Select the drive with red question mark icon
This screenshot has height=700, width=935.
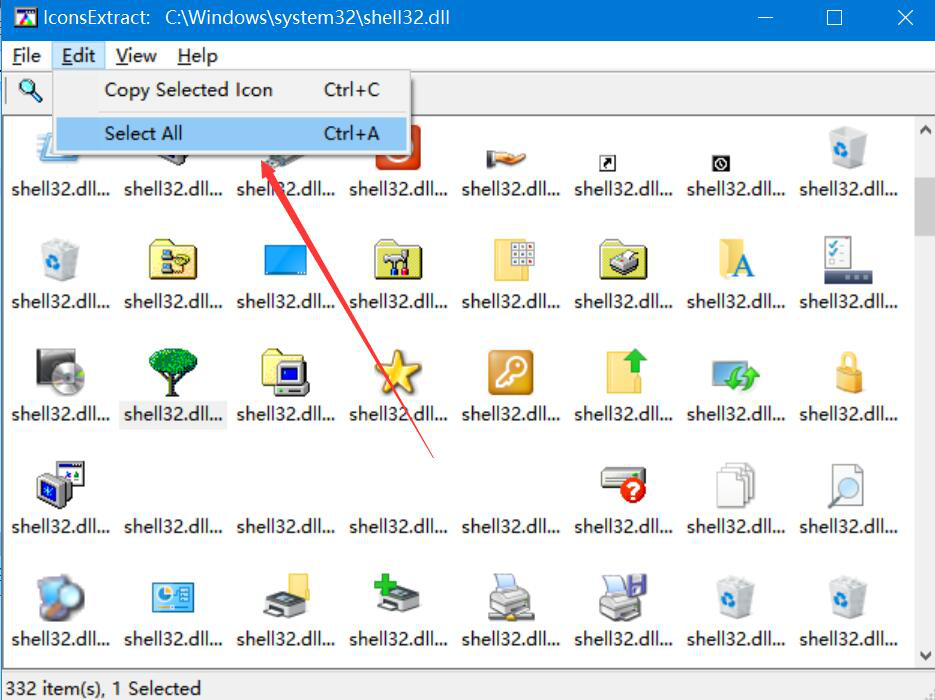(623, 484)
